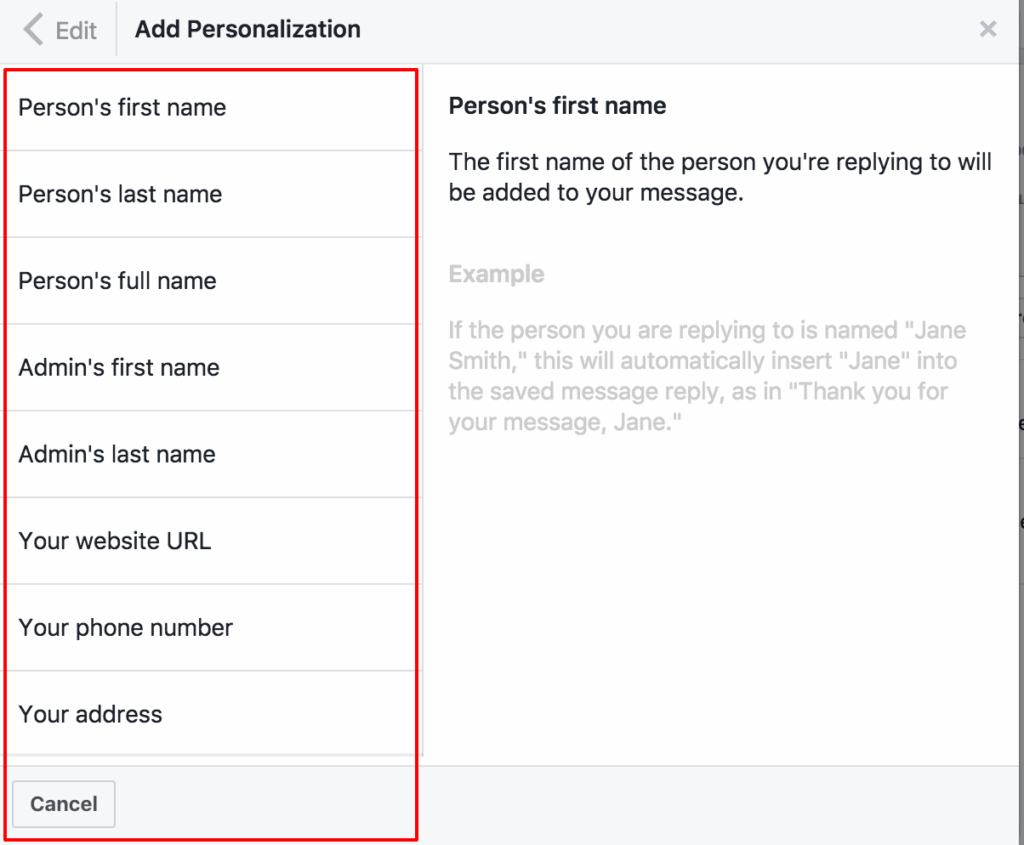Close the Add Personalization dialog

pos(988,29)
